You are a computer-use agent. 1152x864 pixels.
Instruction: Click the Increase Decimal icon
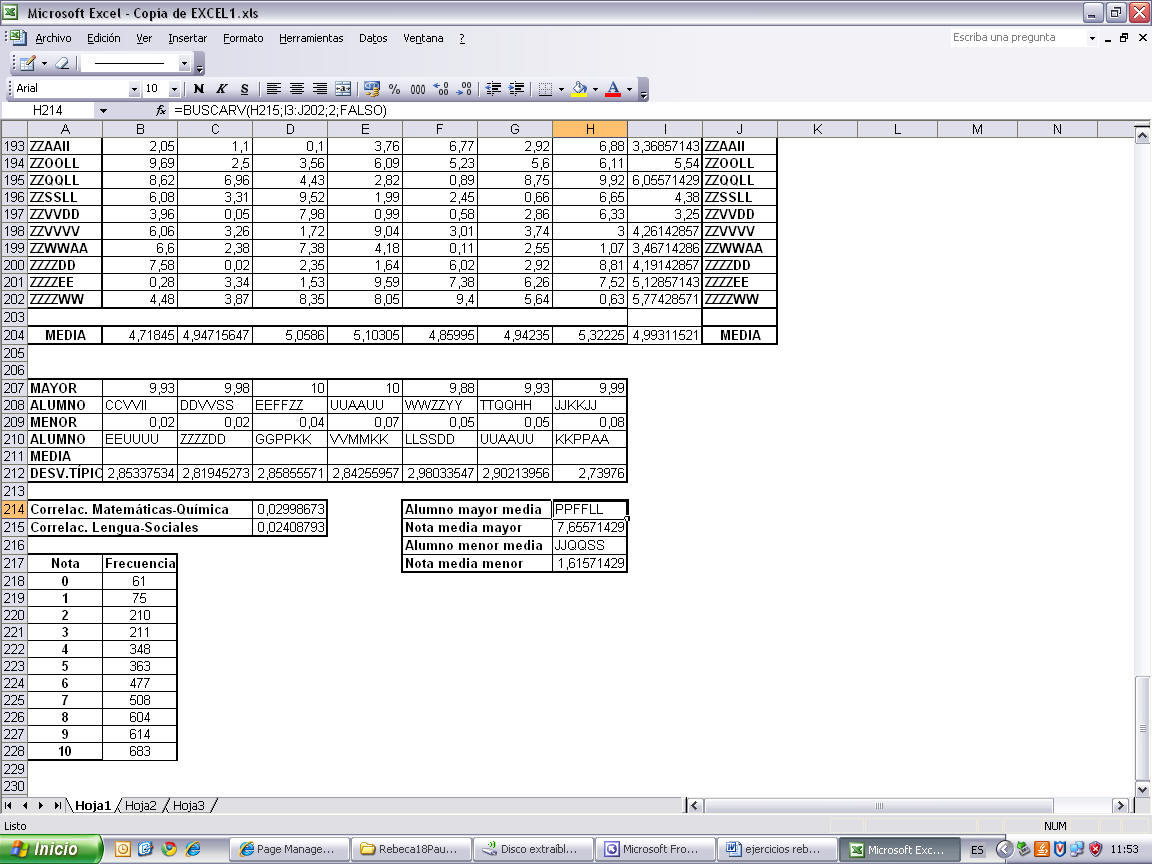[442, 89]
